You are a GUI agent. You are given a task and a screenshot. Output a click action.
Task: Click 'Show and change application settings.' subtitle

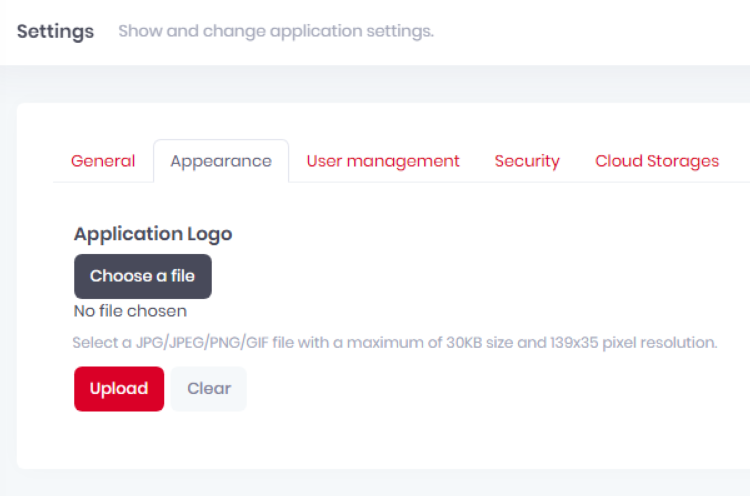(x=276, y=31)
